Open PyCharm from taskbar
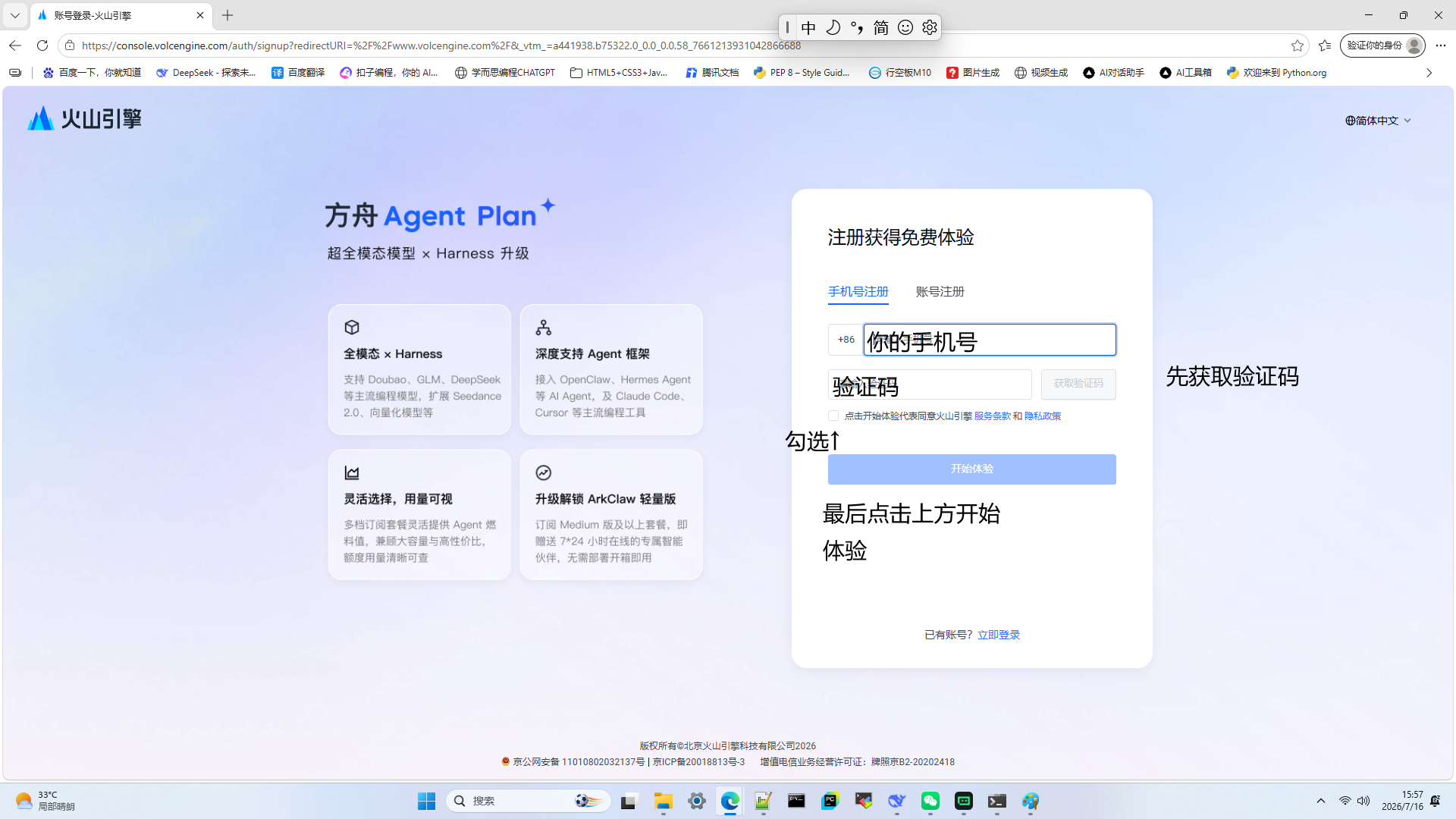 tap(830, 801)
